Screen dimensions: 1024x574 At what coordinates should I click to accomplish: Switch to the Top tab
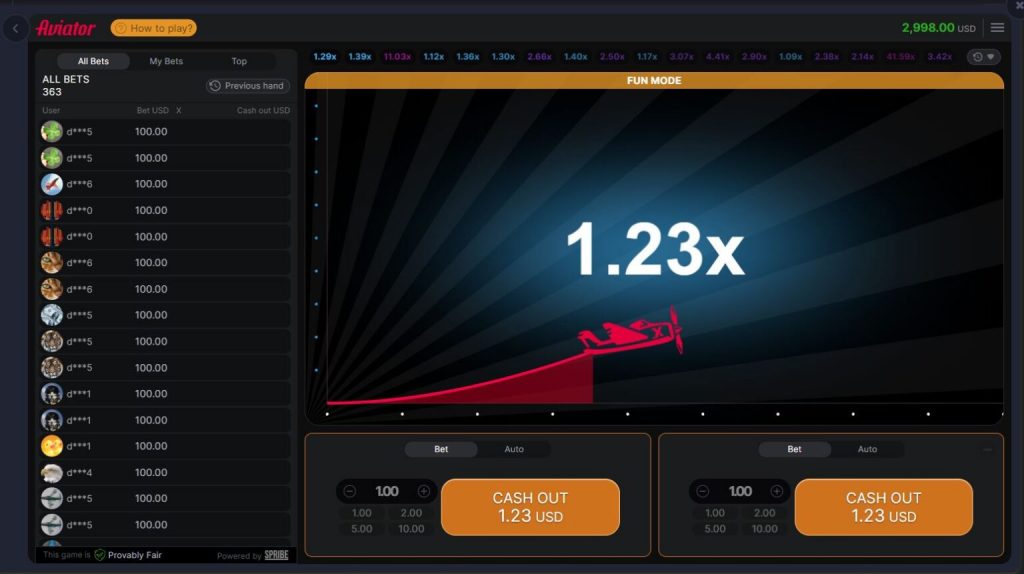(239, 61)
